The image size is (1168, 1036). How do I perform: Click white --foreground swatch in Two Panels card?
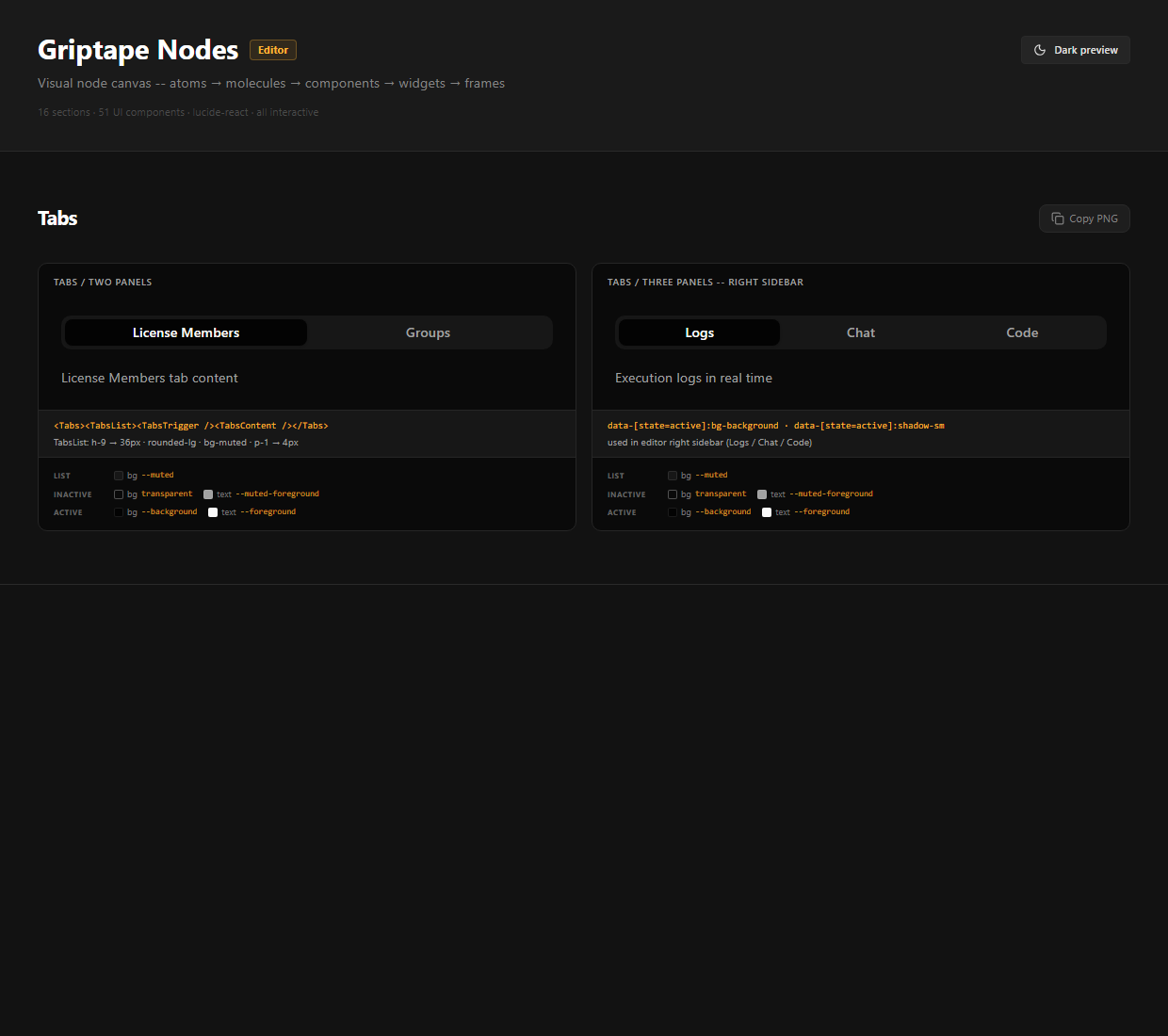coord(213,512)
